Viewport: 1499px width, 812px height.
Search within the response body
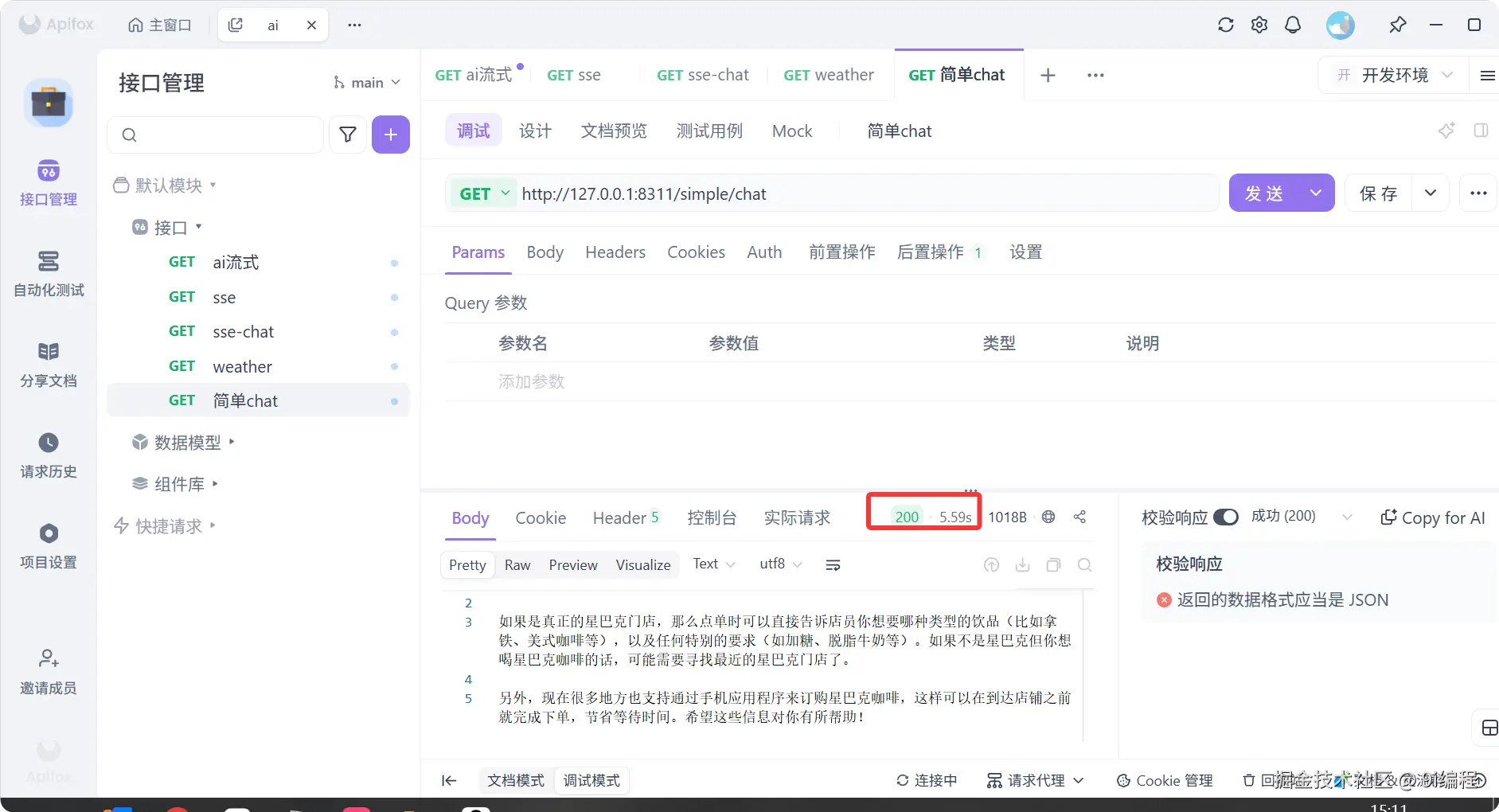click(1084, 564)
